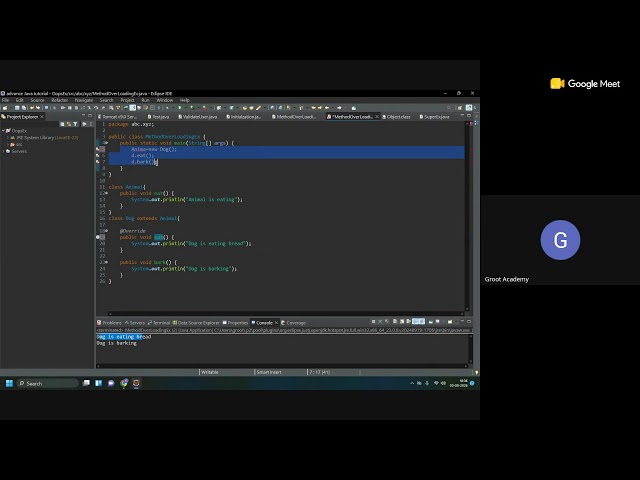Open the Navigate menu
The image size is (640, 480).
coord(84,100)
